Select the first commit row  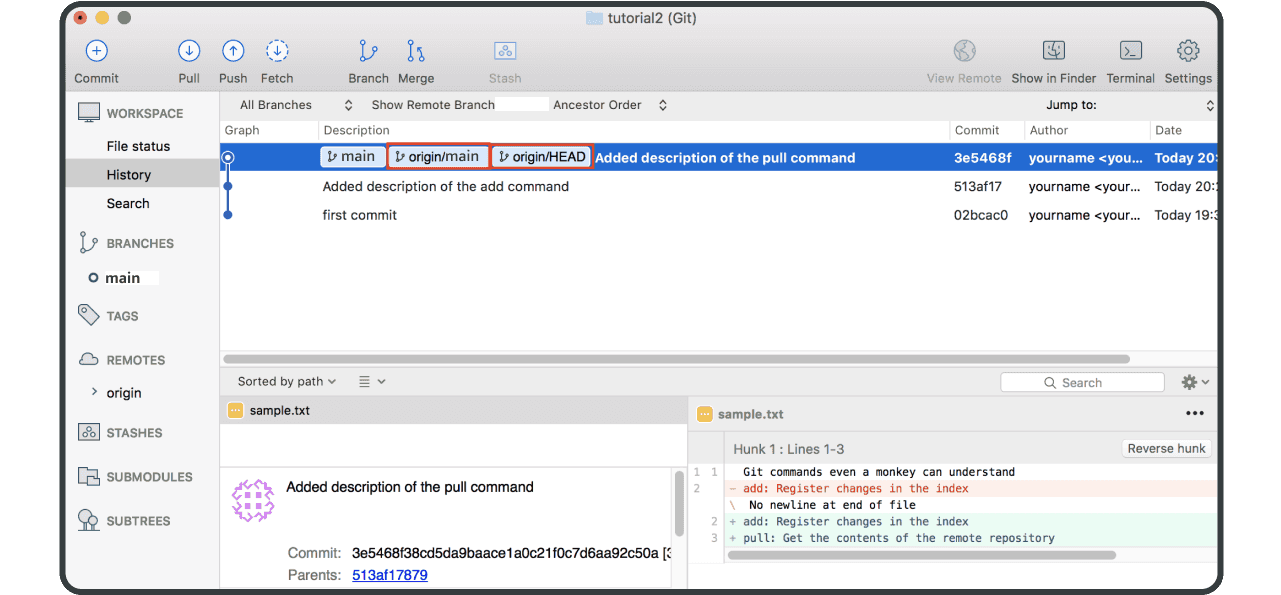tap(360, 215)
